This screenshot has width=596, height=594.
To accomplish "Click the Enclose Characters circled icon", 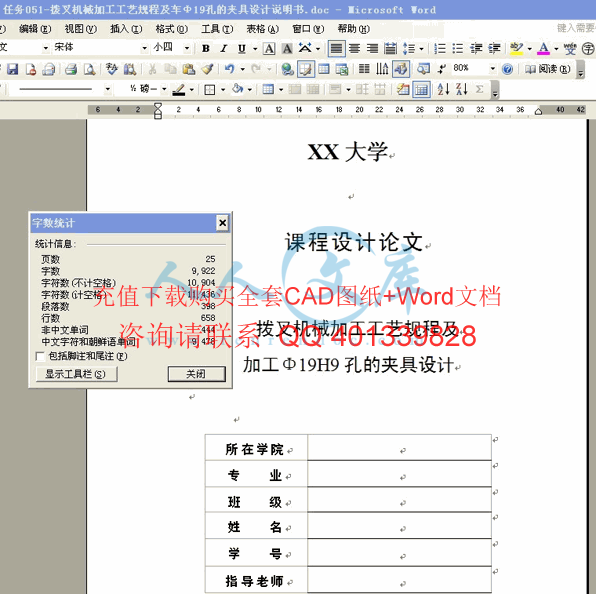I will click(588, 49).
